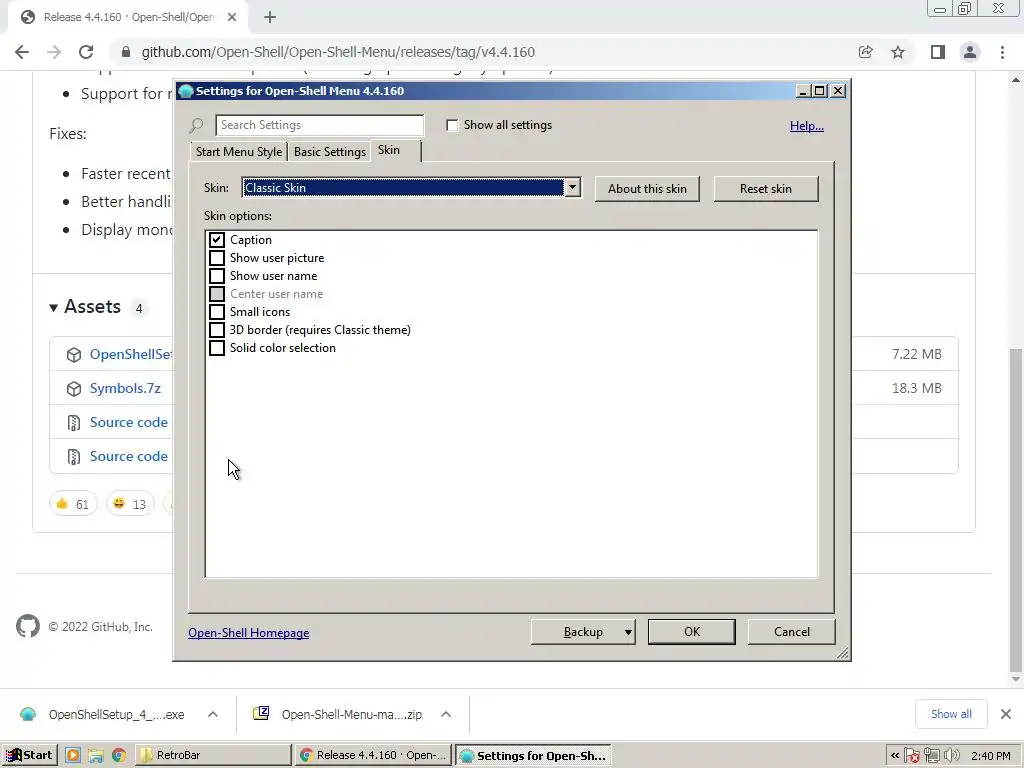Uncheck the Caption skin option
Screen dimensions: 1024x768
[x=217, y=240]
